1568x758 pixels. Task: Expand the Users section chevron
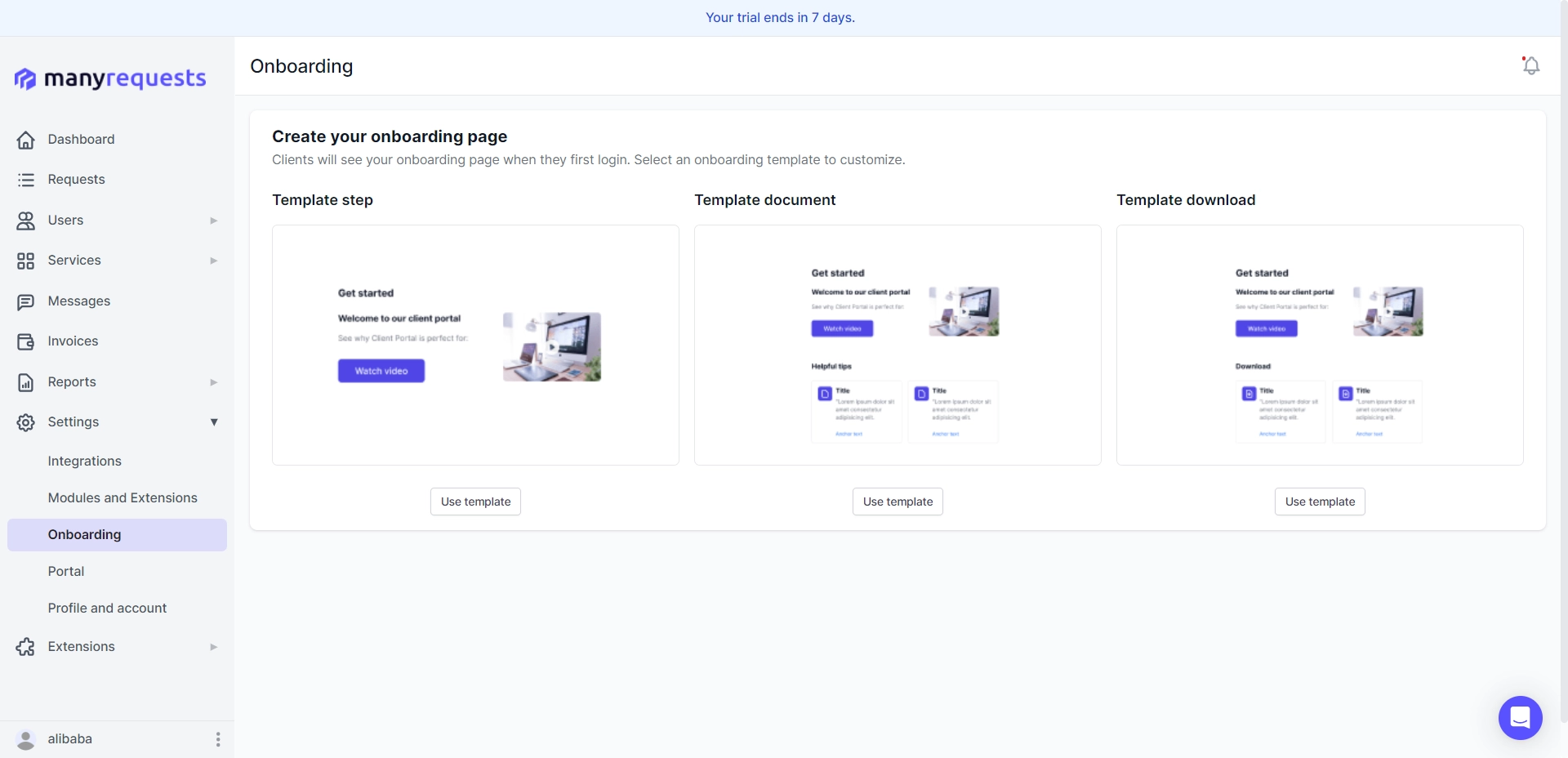(x=213, y=221)
